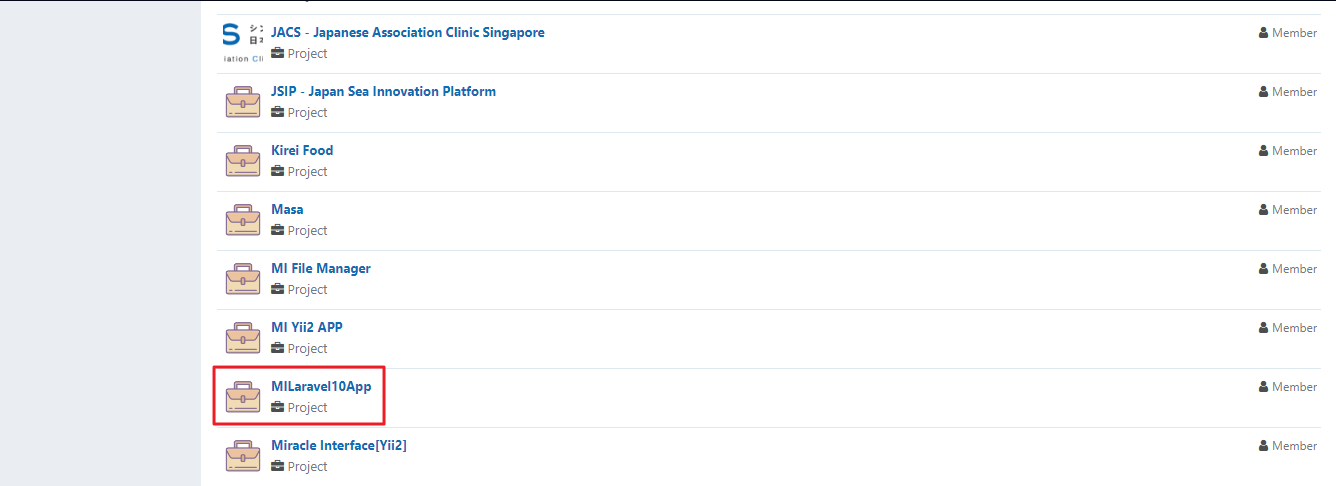Viewport: 1336px width, 486px height.
Task: Click the small Project icon under MILaravel10App
Action: tap(277, 407)
